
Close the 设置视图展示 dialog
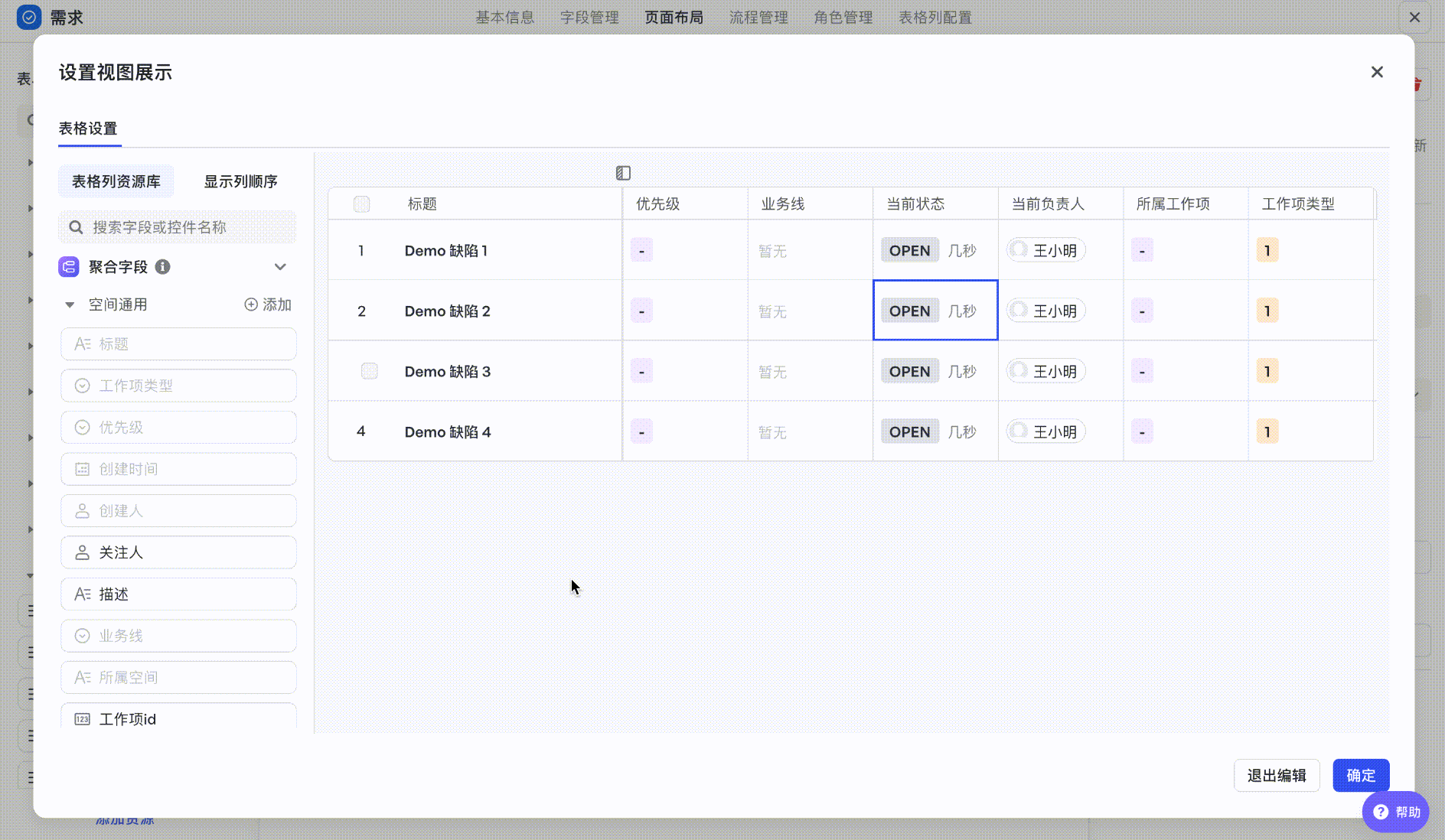click(x=1377, y=72)
